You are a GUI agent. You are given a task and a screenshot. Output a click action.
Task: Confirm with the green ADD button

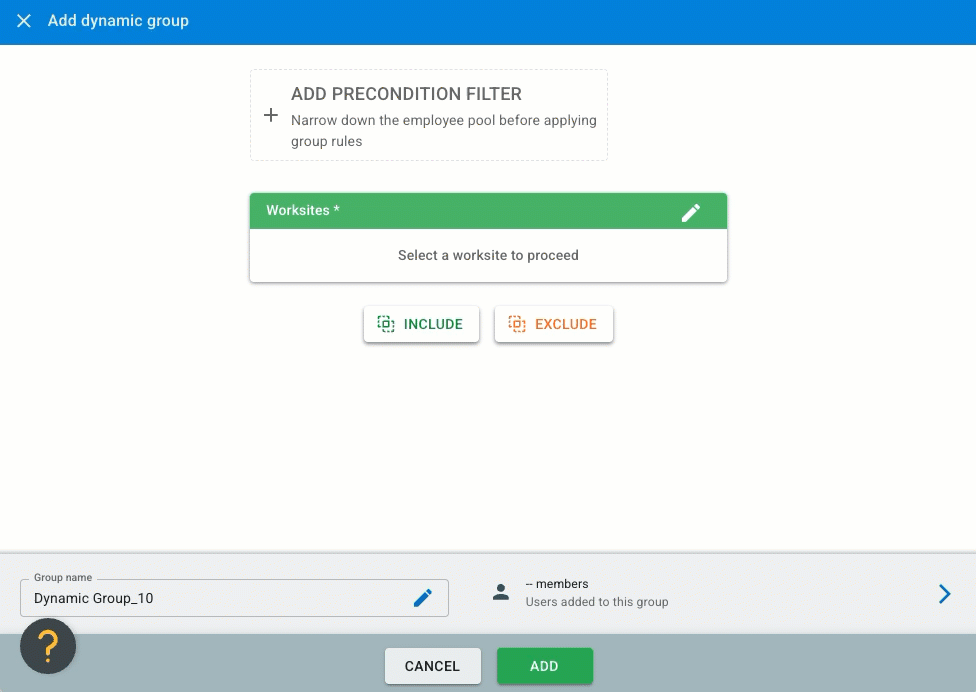545,666
